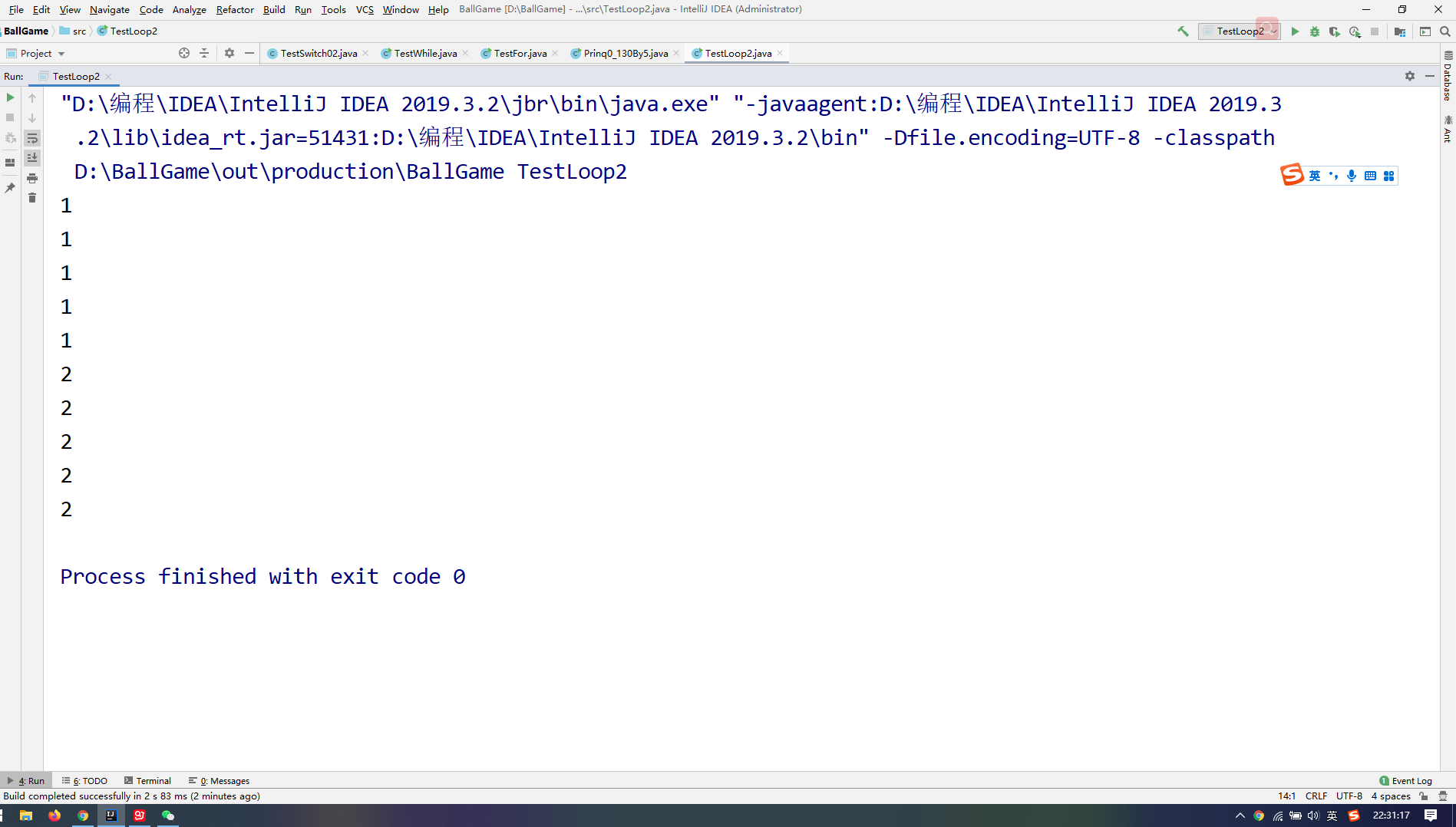Click the Restore Layout icon in Run panel

click(10, 163)
